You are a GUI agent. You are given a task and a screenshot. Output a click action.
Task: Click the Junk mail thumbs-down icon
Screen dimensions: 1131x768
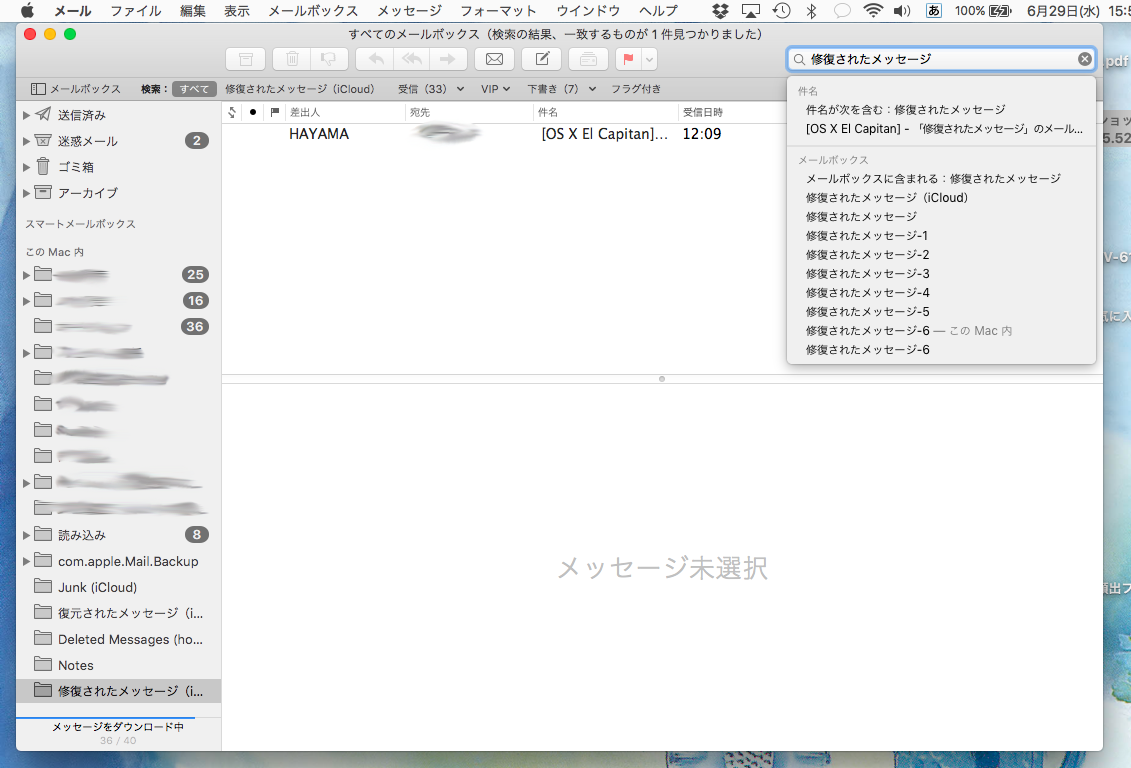pyautogui.click(x=329, y=59)
